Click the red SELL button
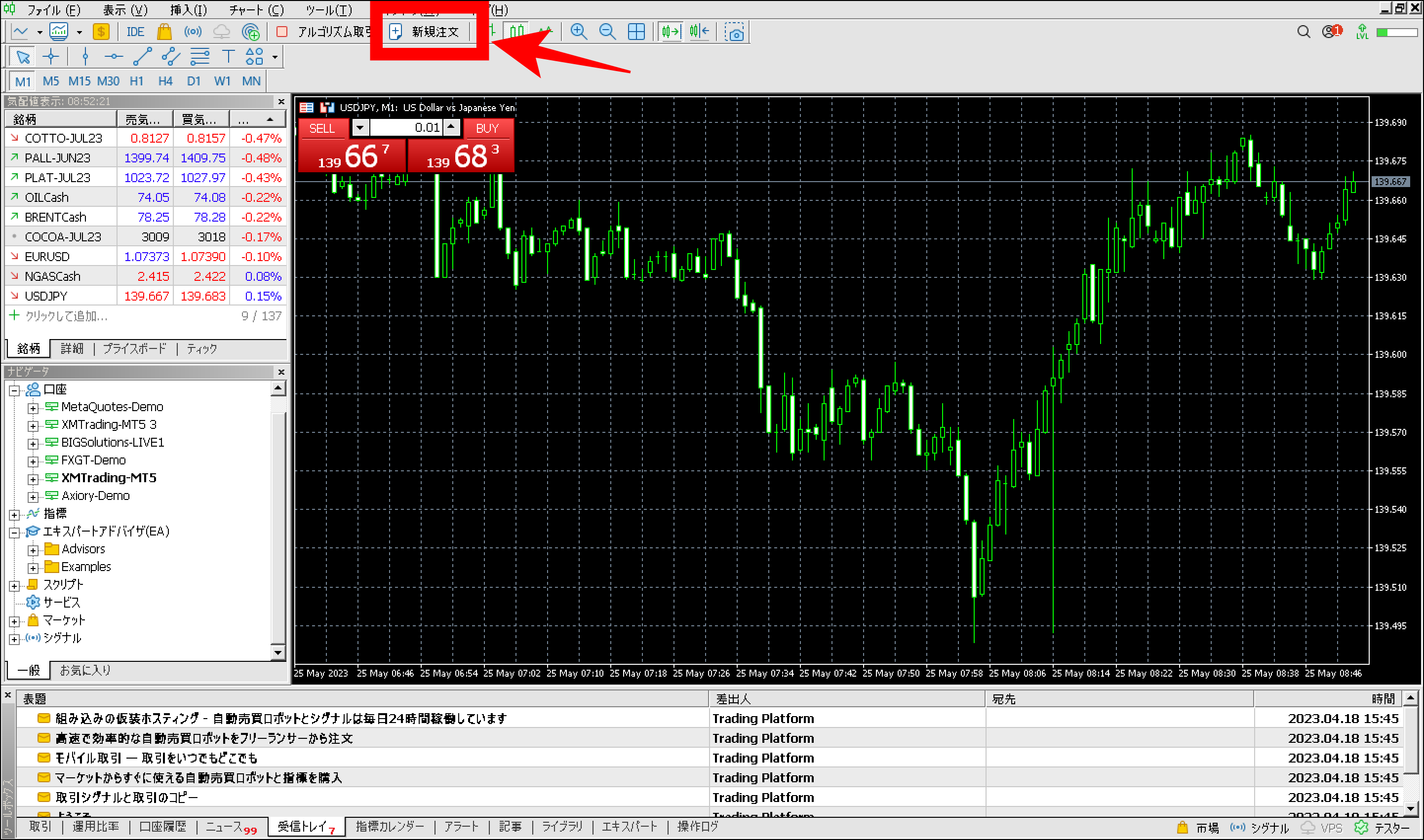 (322, 128)
